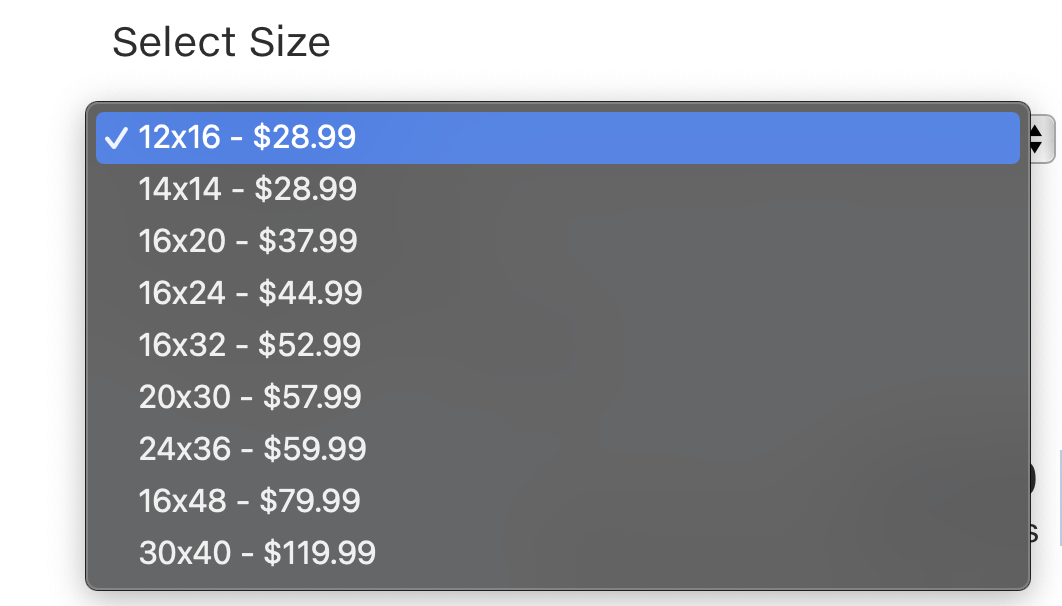Select the size priced at $59.99
Screen dimensions: 1062x606
[315, 449]
